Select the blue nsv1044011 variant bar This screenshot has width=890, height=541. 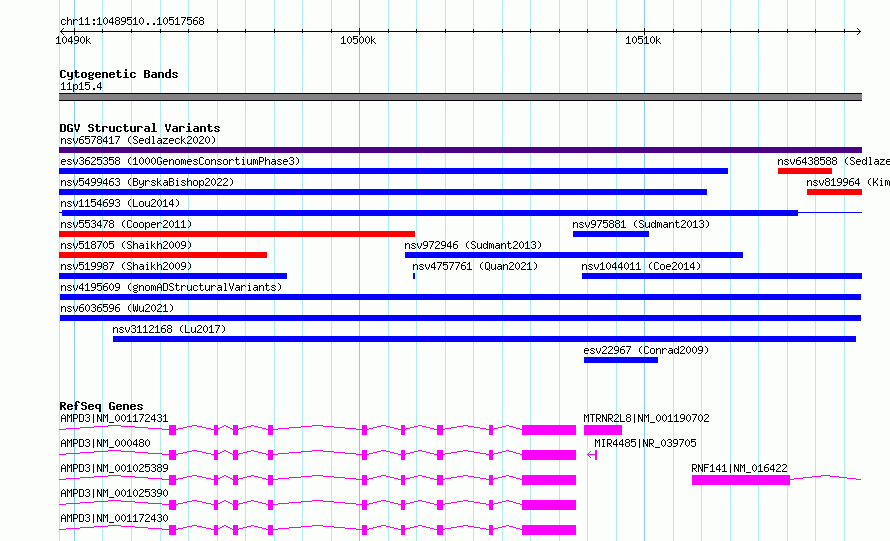[x=722, y=276]
